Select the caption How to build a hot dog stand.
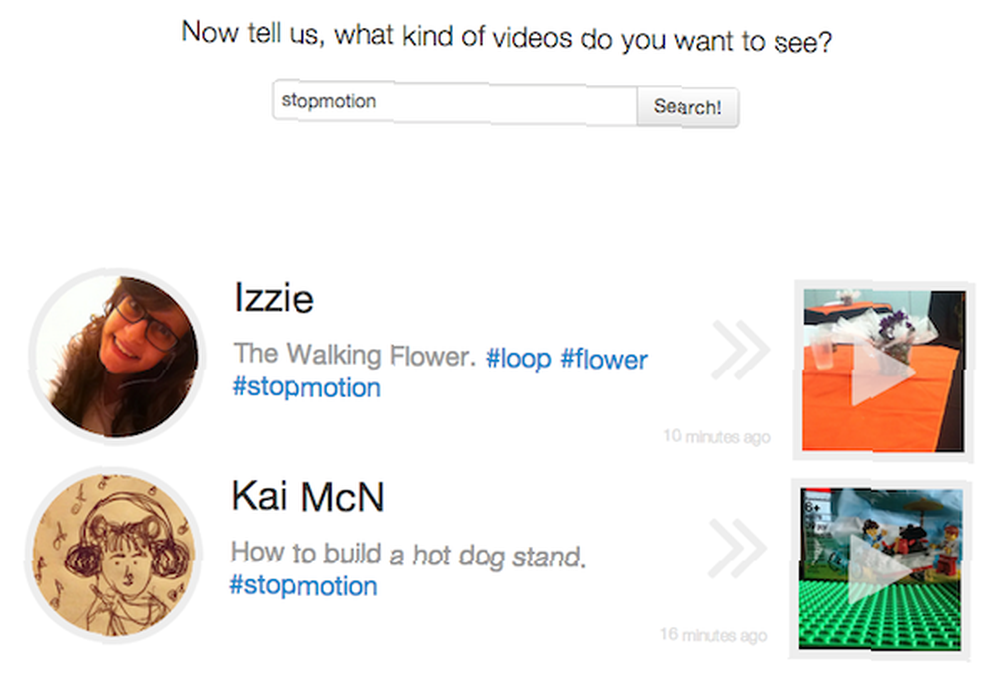1000x676 pixels. tap(408, 554)
